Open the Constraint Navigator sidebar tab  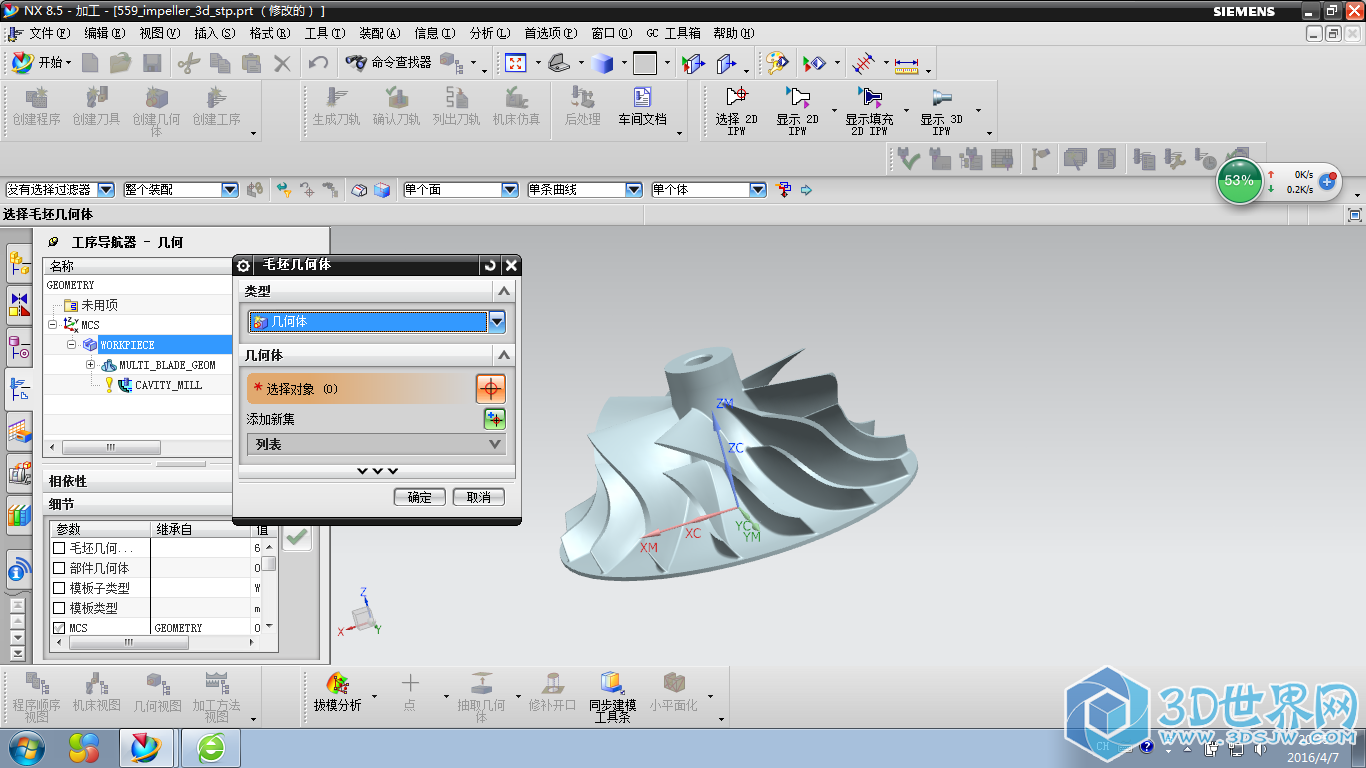coord(18,303)
